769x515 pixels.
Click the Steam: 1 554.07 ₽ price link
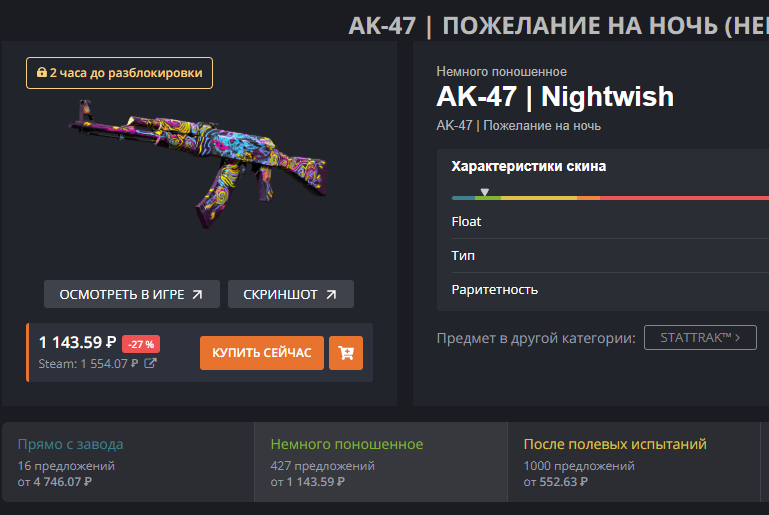click(x=88, y=364)
